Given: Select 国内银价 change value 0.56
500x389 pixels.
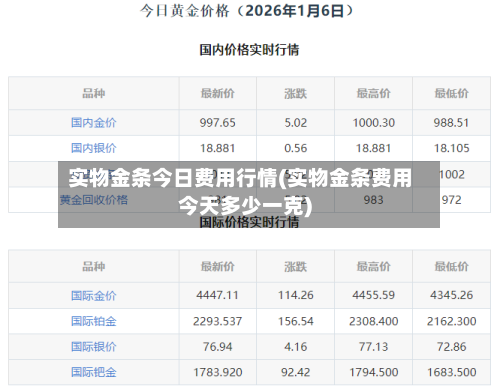Looking at the screenshot, I should [296, 148].
